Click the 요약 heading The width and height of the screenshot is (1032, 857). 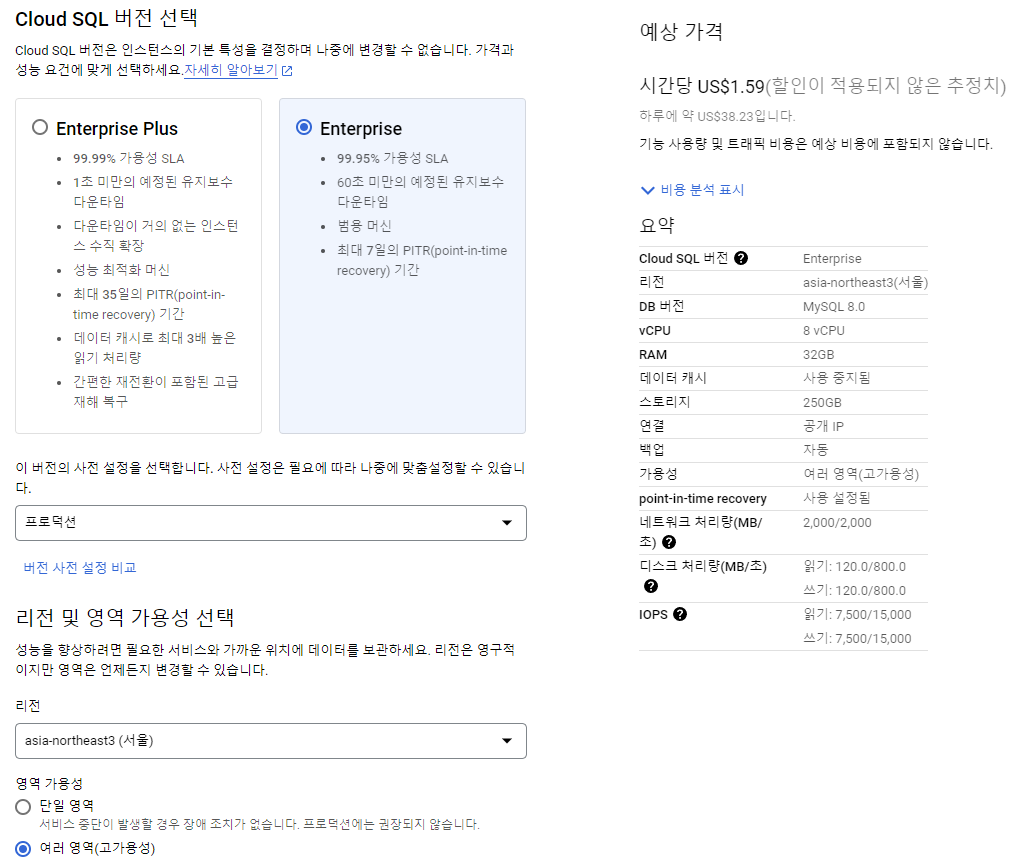(657, 226)
